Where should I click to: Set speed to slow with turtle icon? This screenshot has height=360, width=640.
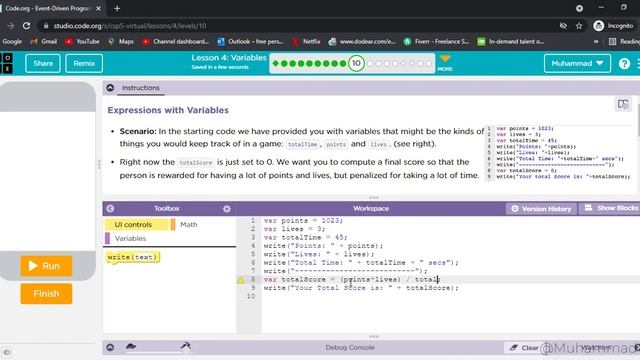tap(131, 347)
